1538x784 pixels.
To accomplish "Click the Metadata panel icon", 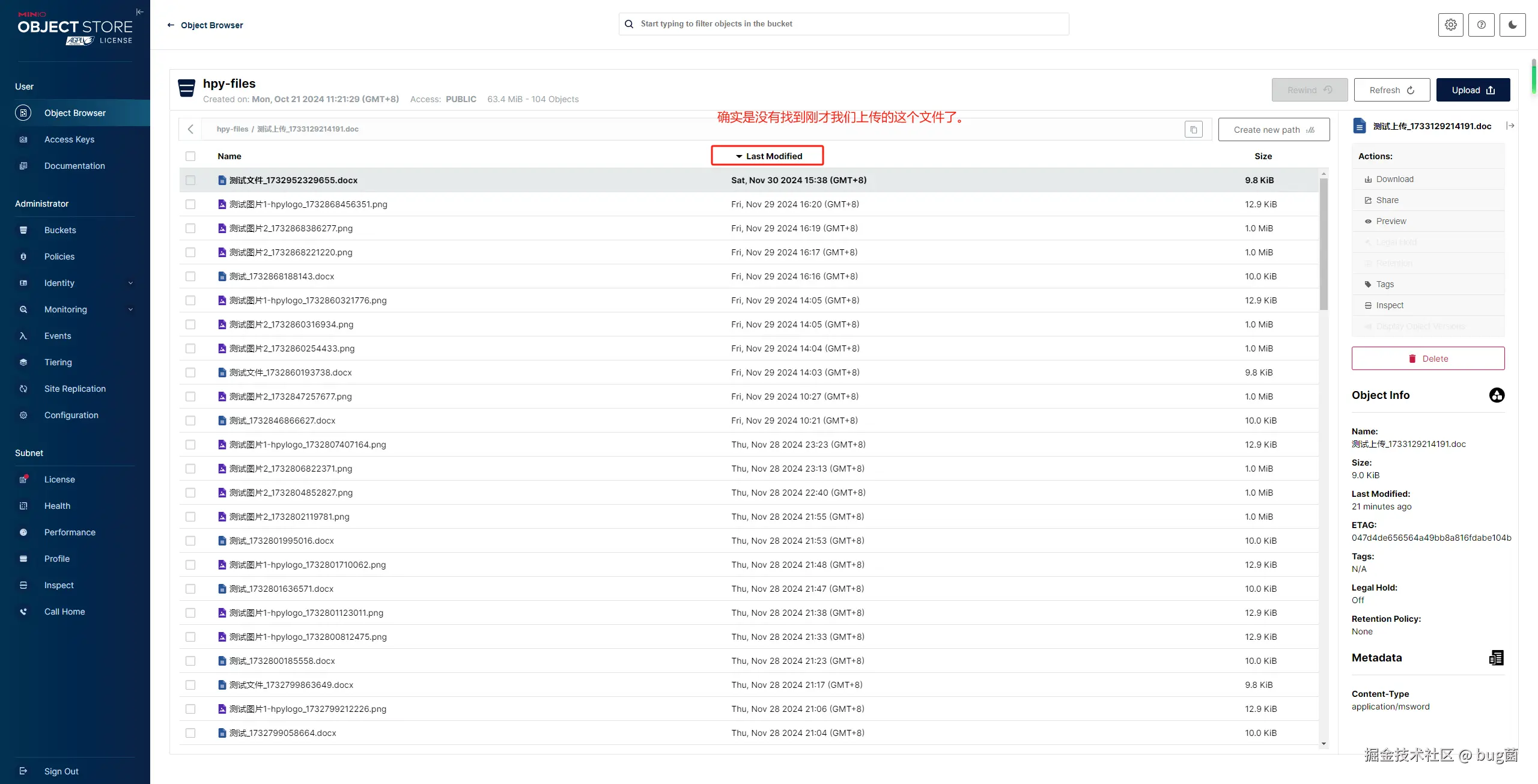I will 1496,658.
